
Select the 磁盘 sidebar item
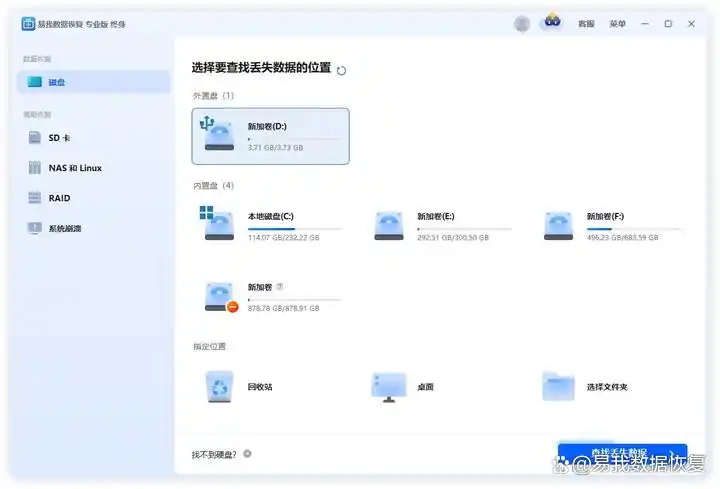[x=94, y=82]
